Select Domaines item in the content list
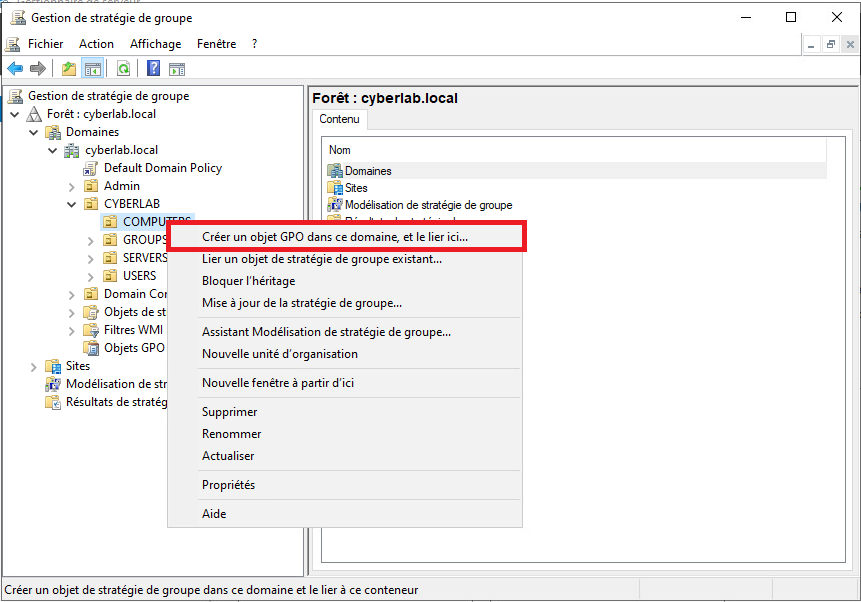 (367, 171)
